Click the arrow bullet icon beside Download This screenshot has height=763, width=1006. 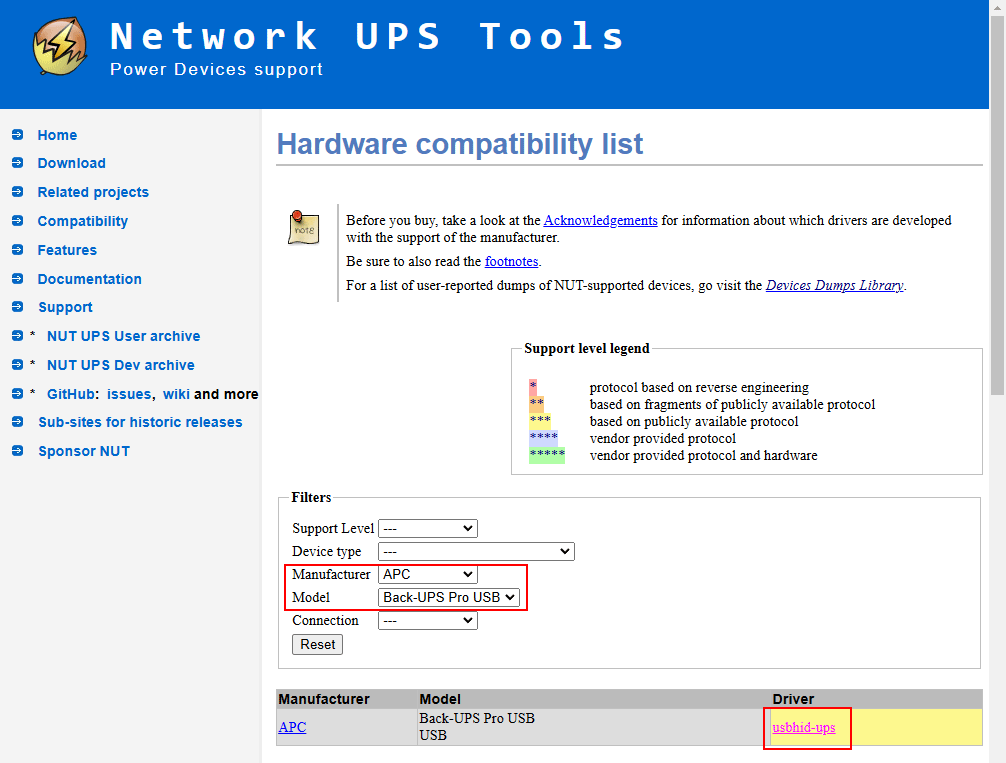coord(17,163)
